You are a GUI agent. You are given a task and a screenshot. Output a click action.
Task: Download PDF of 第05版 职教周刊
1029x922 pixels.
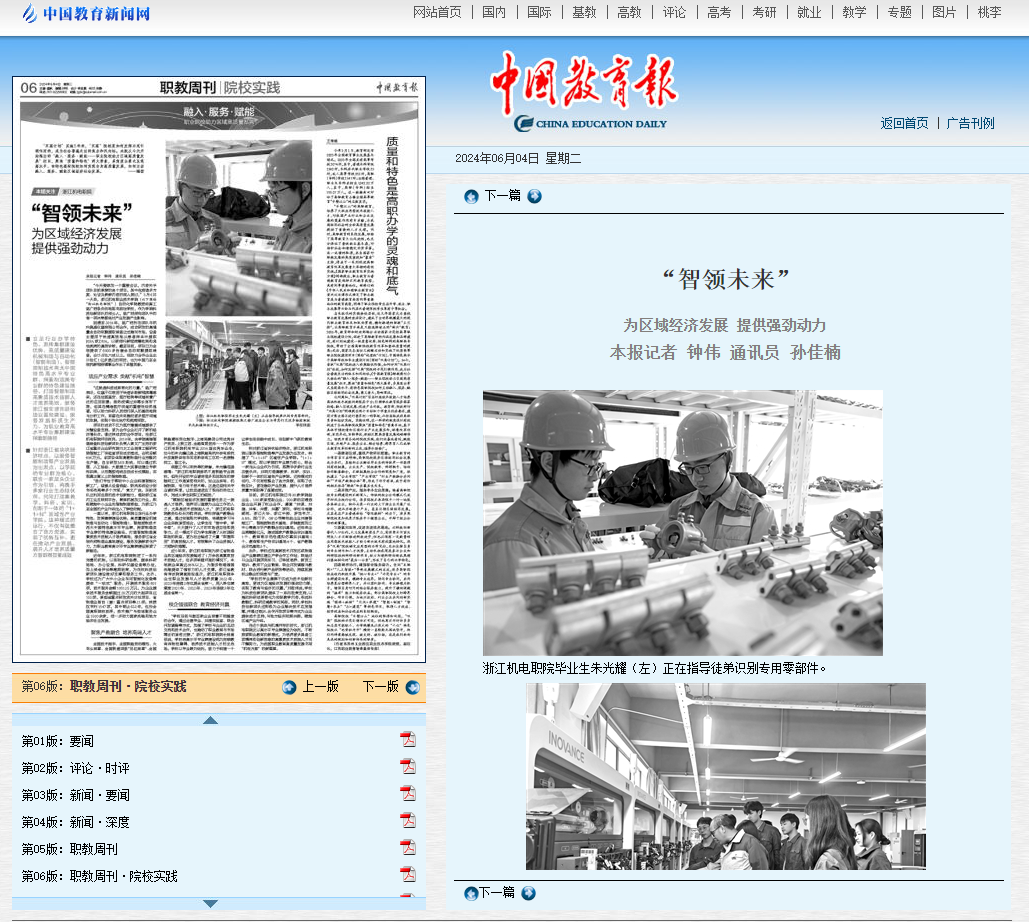[408, 847]
